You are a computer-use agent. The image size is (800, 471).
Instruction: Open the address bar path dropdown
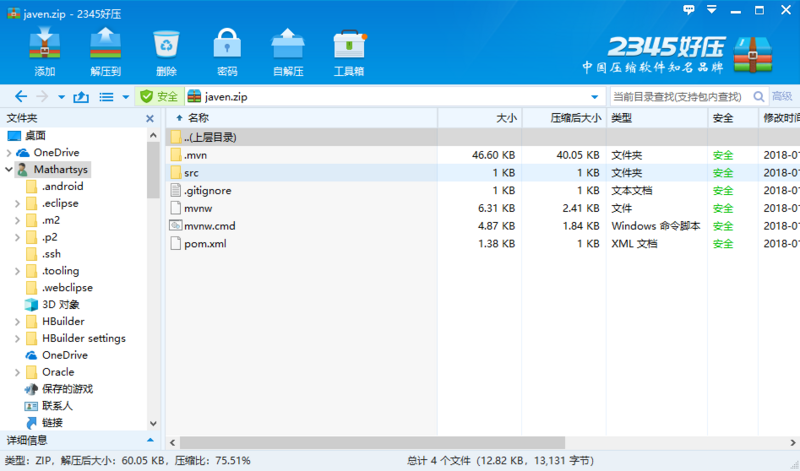[x=594, y=96]
